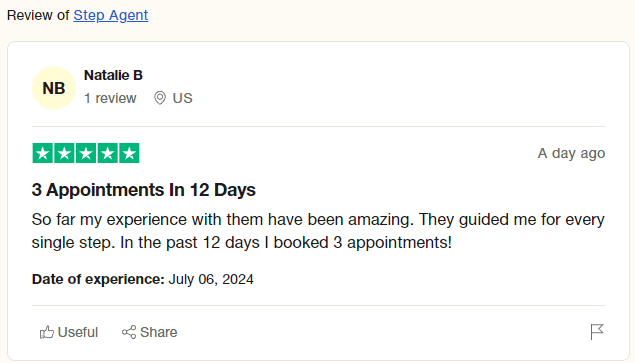Click the location pin icon

160,98
